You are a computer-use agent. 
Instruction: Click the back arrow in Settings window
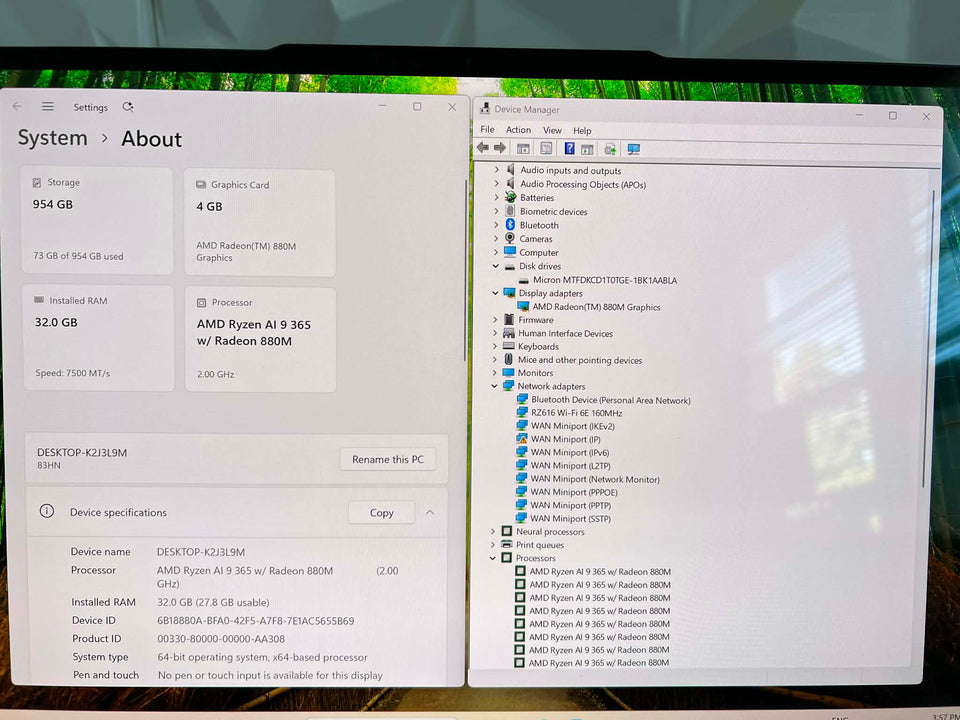(17, 106)
